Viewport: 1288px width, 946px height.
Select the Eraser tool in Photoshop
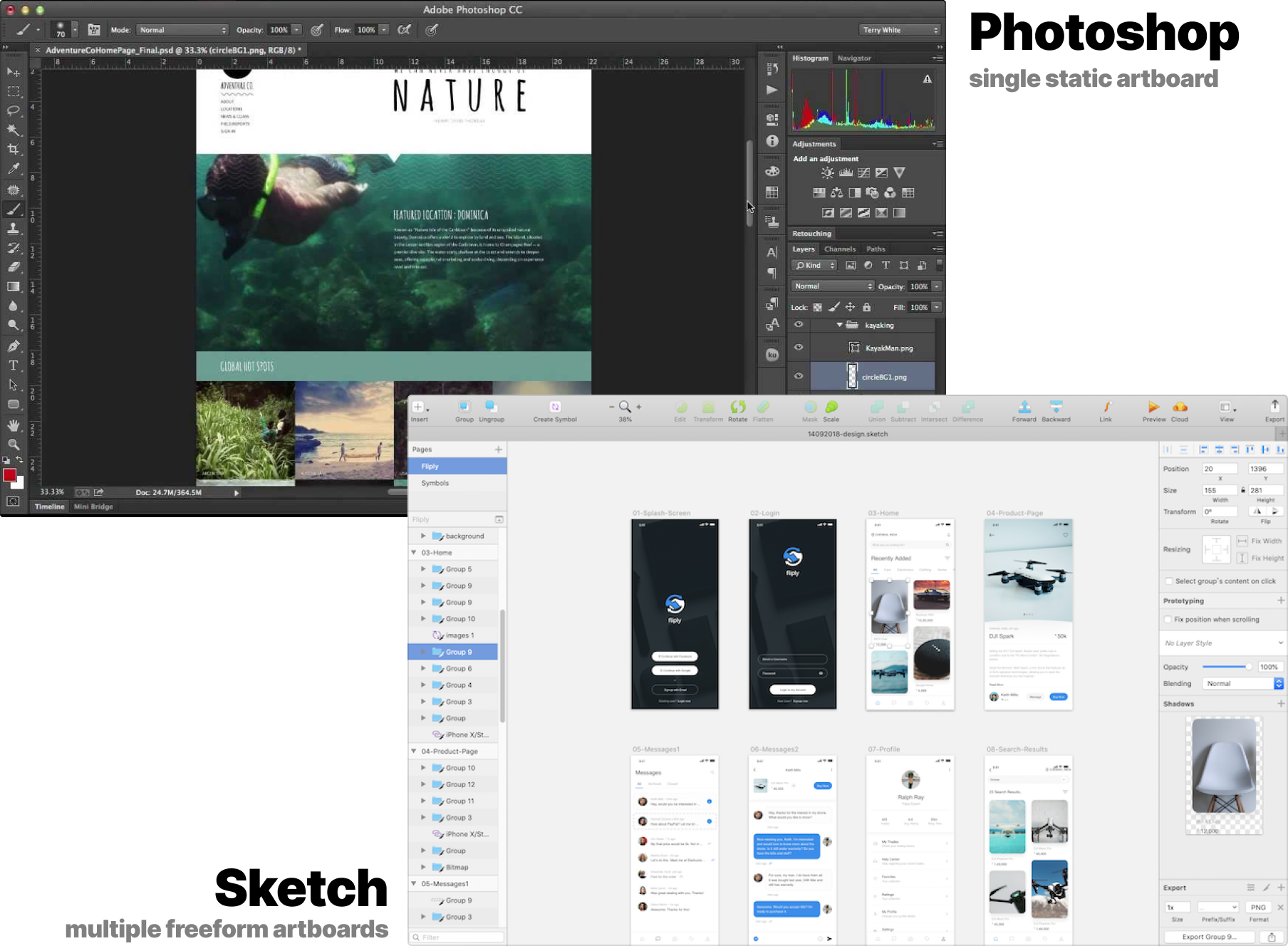pyautogui.click(x=14, y=267)
